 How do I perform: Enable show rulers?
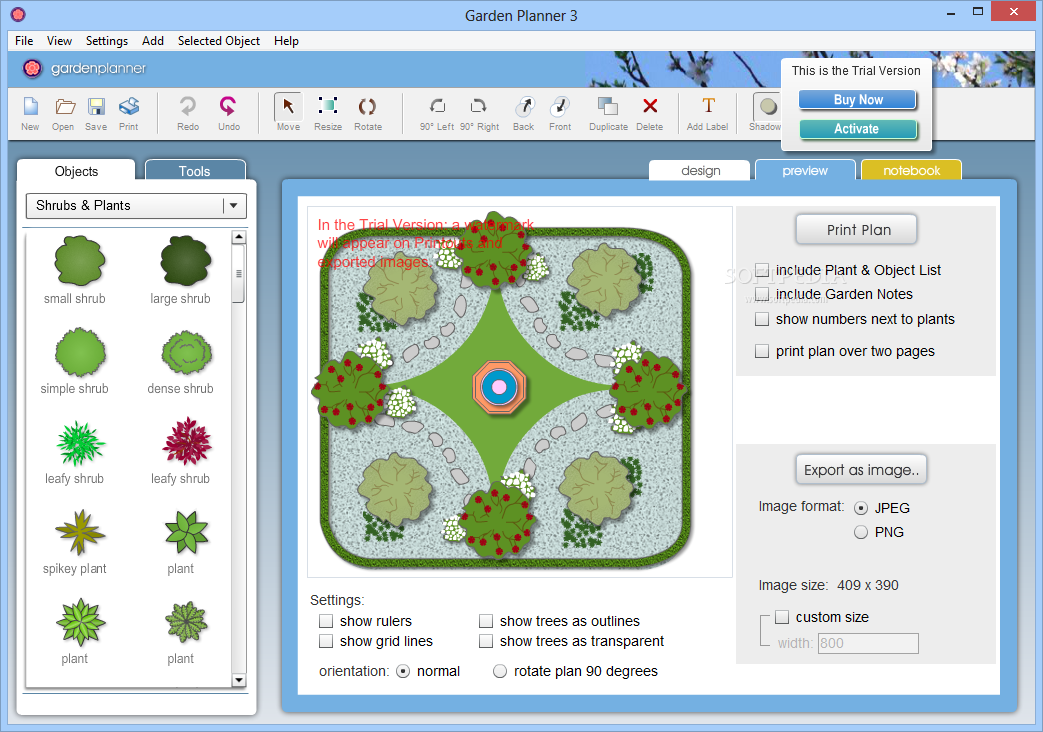pyautogui.click(x=326, y=621)
